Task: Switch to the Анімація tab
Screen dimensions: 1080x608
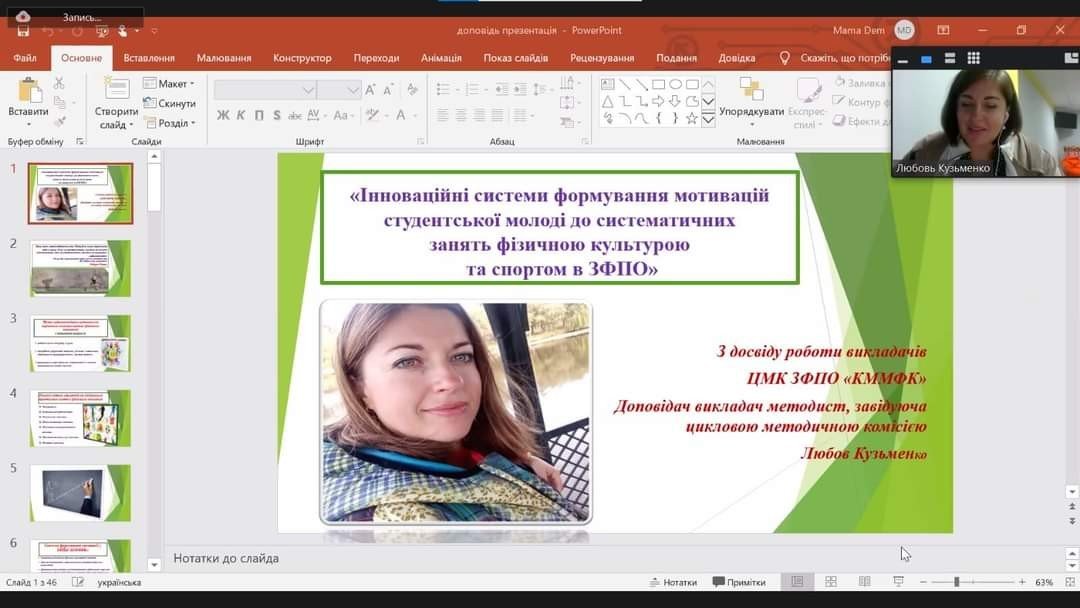Action: tap(441, 58)
